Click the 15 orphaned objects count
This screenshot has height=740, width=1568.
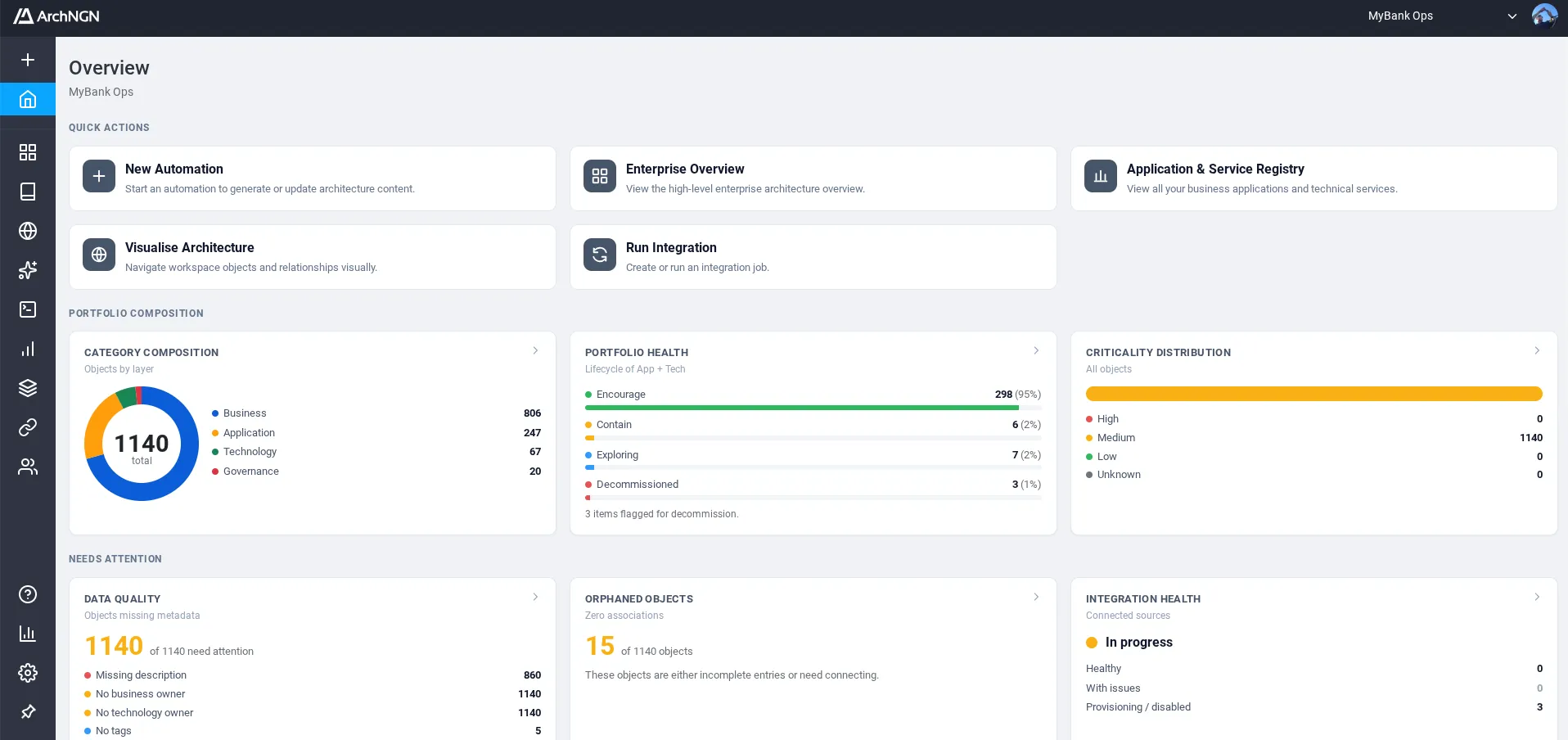[600, 647]
